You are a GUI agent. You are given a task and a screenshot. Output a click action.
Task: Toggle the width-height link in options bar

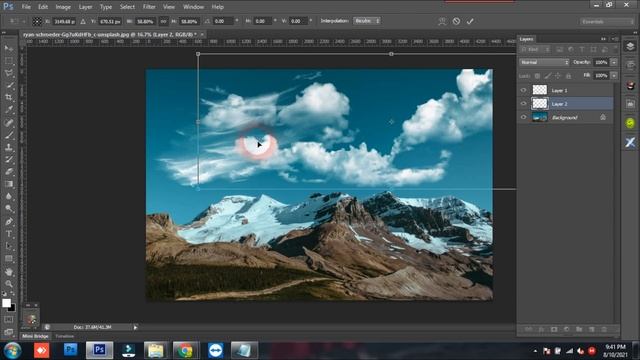pos(163,21)
